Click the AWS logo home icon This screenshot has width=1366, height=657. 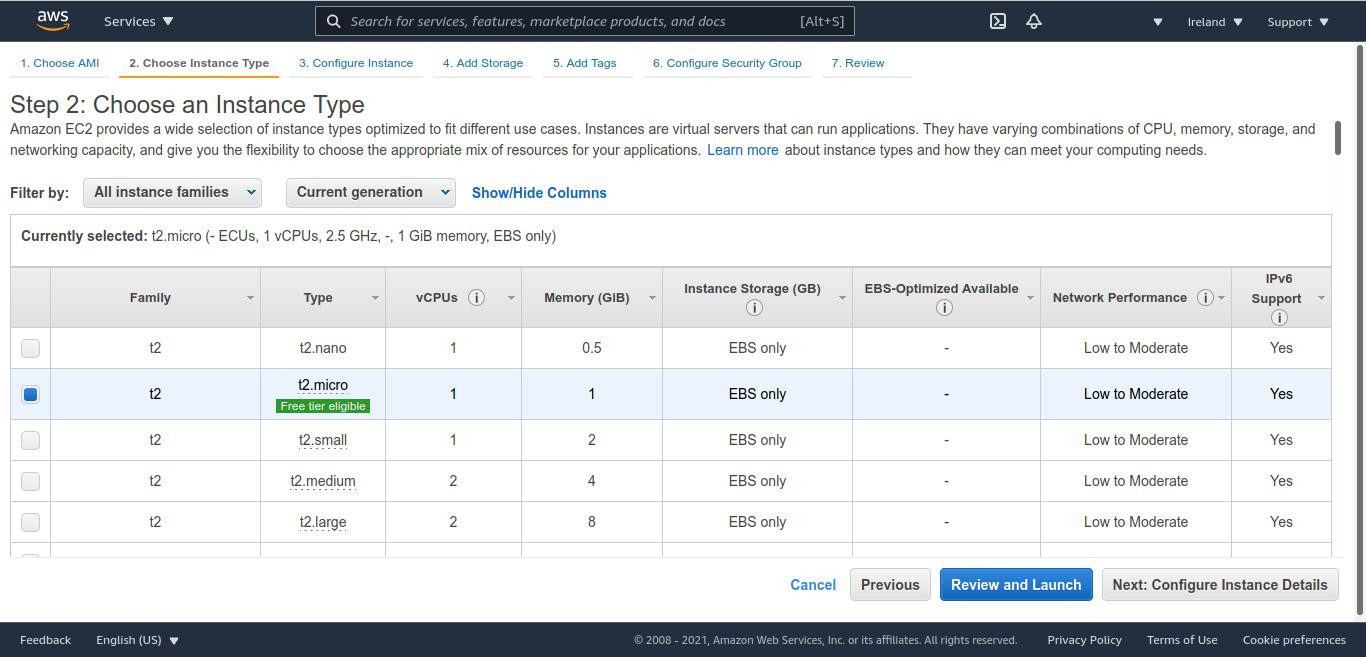[53, 20]
